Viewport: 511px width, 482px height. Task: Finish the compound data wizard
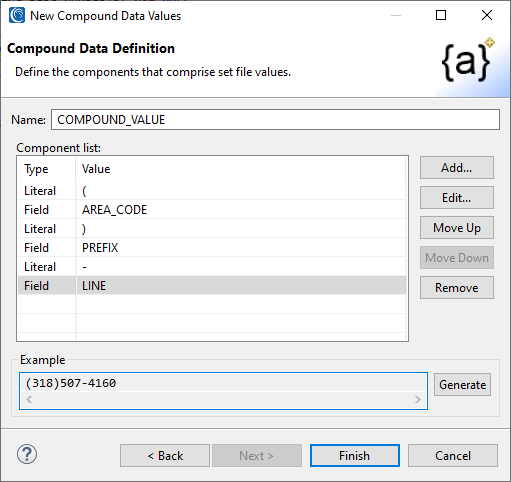(x=355, y=456)
